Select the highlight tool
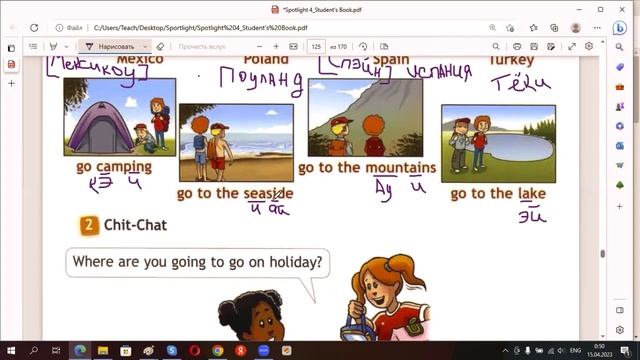Viewport: 640px width, 360px height. [x=53, y=47]
